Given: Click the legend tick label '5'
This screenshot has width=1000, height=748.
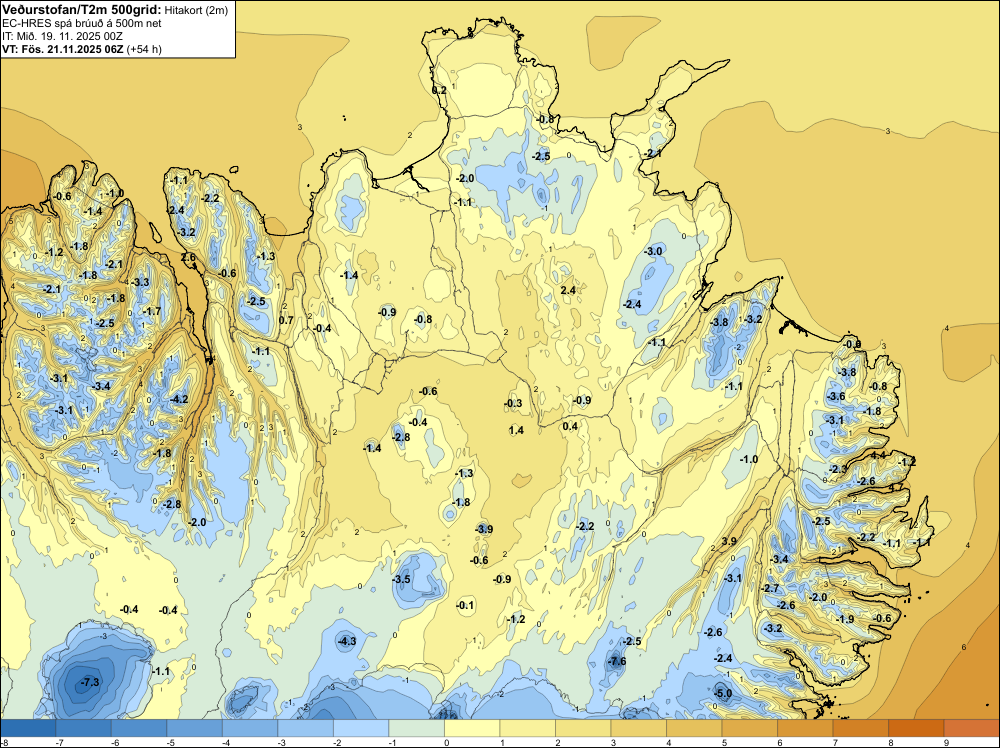Looking at the screenshot, I should tap(724, 742).
